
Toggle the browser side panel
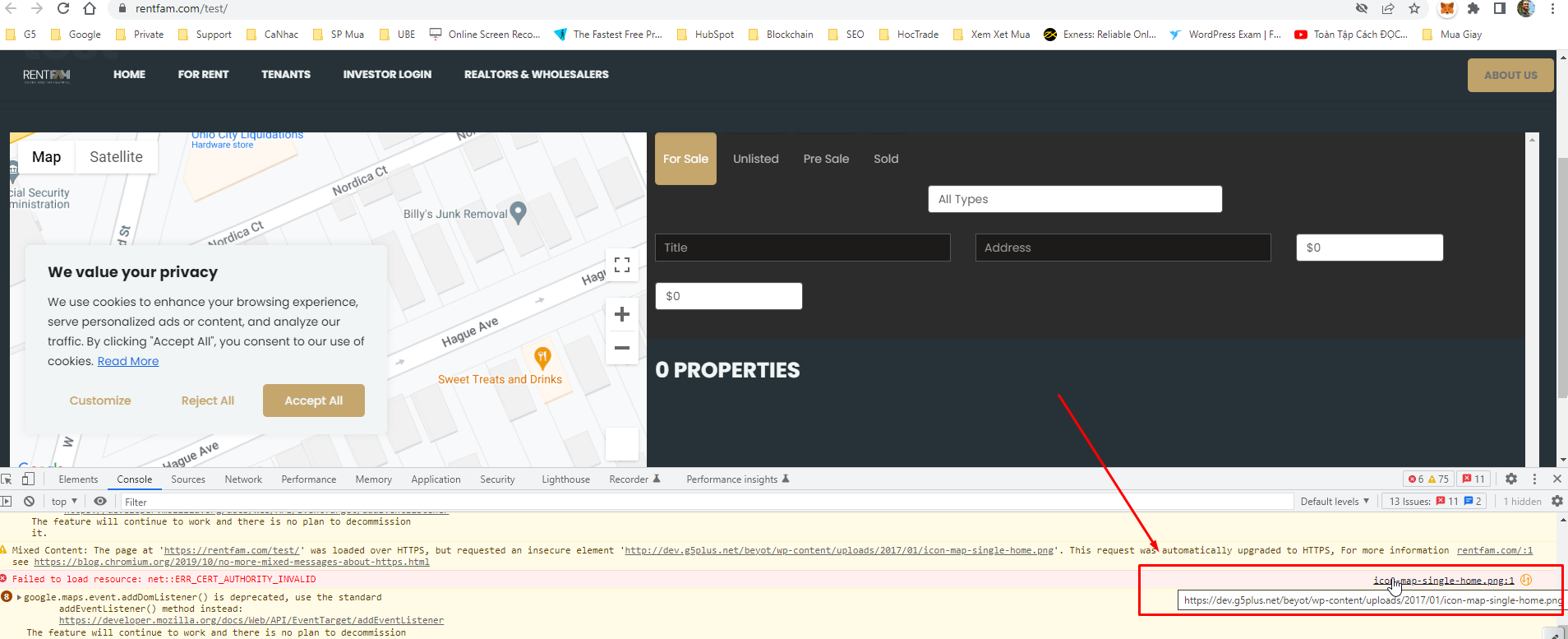click(1500, 8)
